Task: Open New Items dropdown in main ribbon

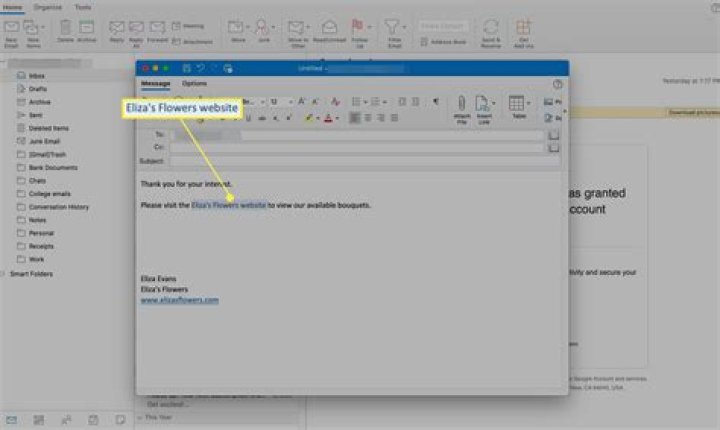Action: click(43, 27)
